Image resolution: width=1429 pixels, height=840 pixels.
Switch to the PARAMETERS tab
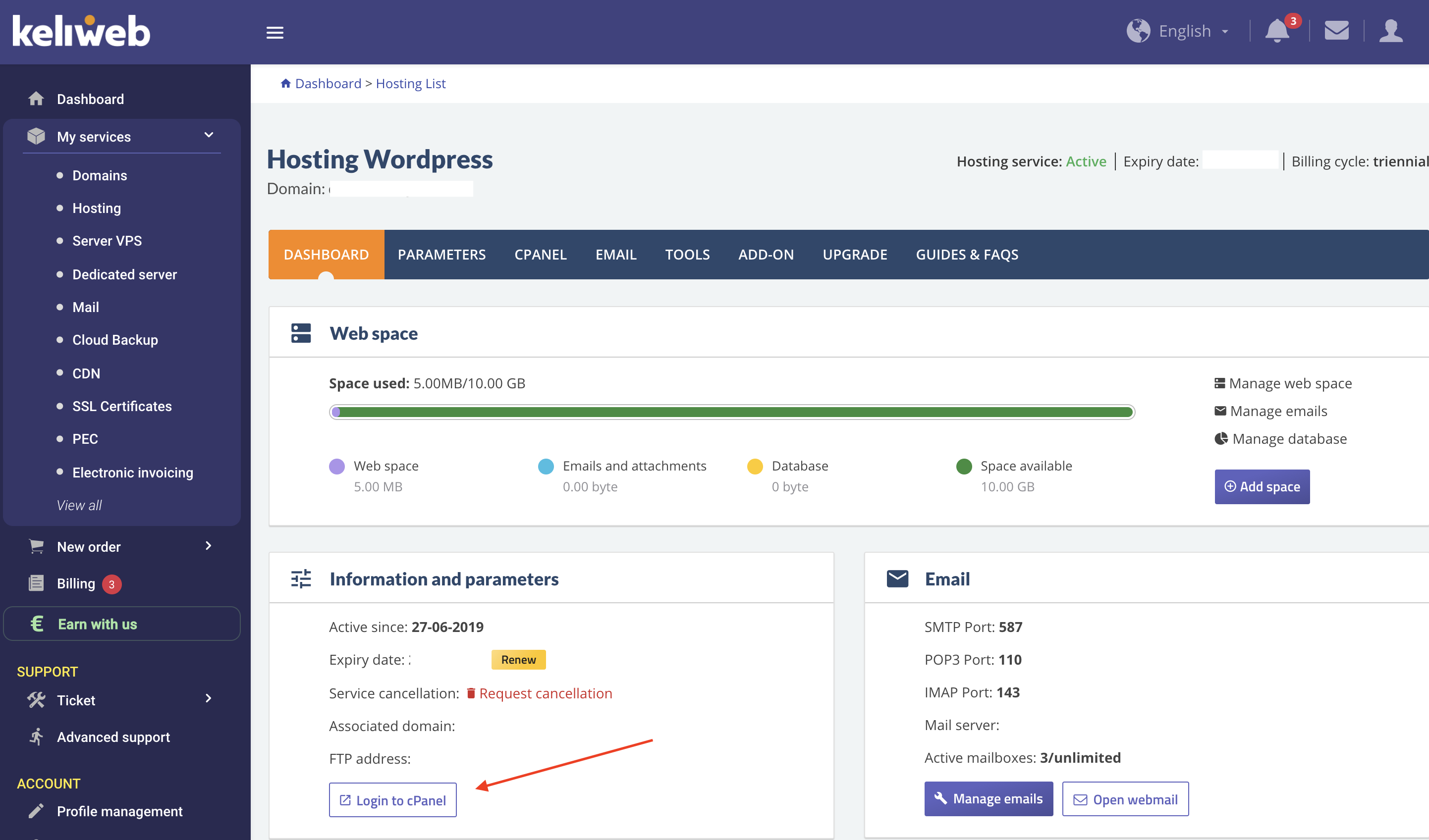[442, 255]
